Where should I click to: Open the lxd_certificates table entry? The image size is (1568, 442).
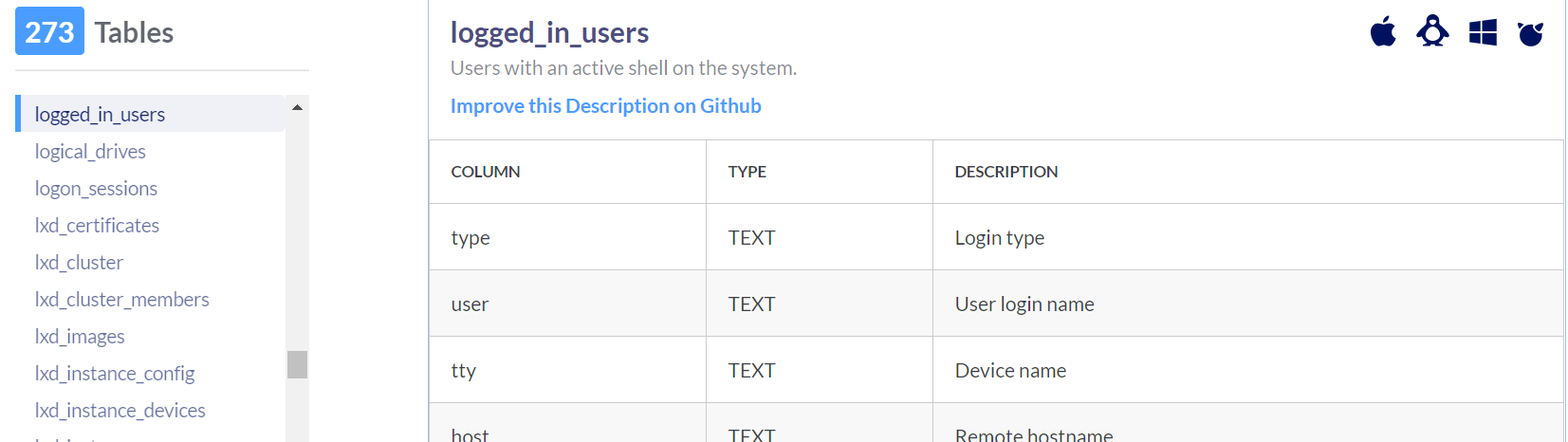click(x=97, y=226)
